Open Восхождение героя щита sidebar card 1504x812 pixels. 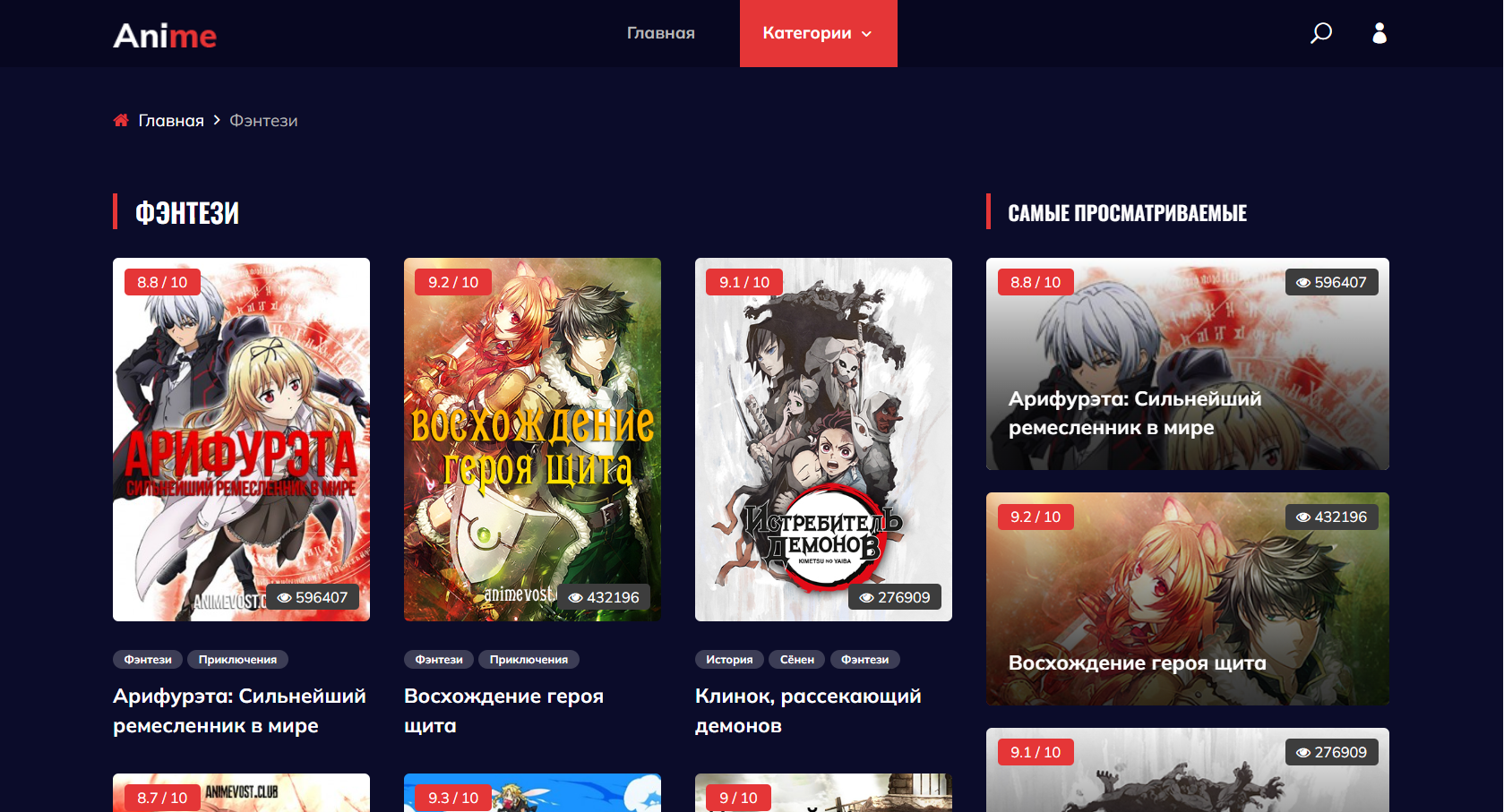(1188, 599)
